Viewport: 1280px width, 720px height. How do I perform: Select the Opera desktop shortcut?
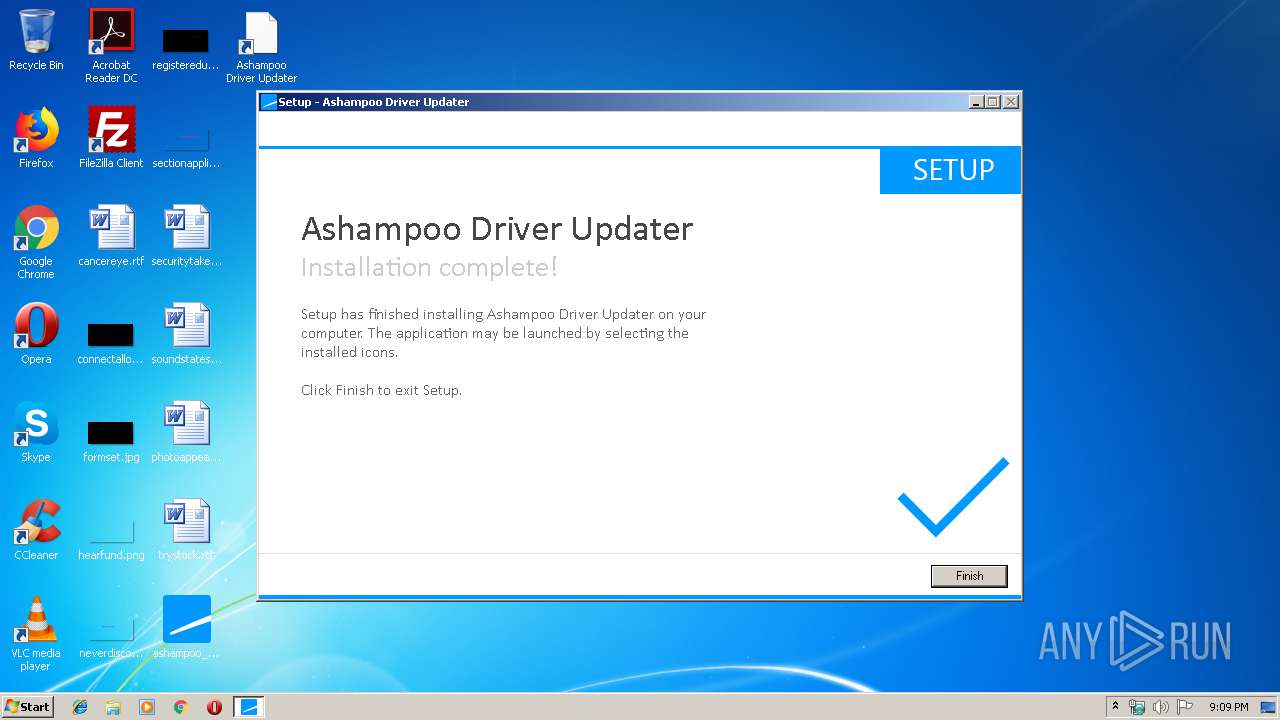tap(36, 335)
